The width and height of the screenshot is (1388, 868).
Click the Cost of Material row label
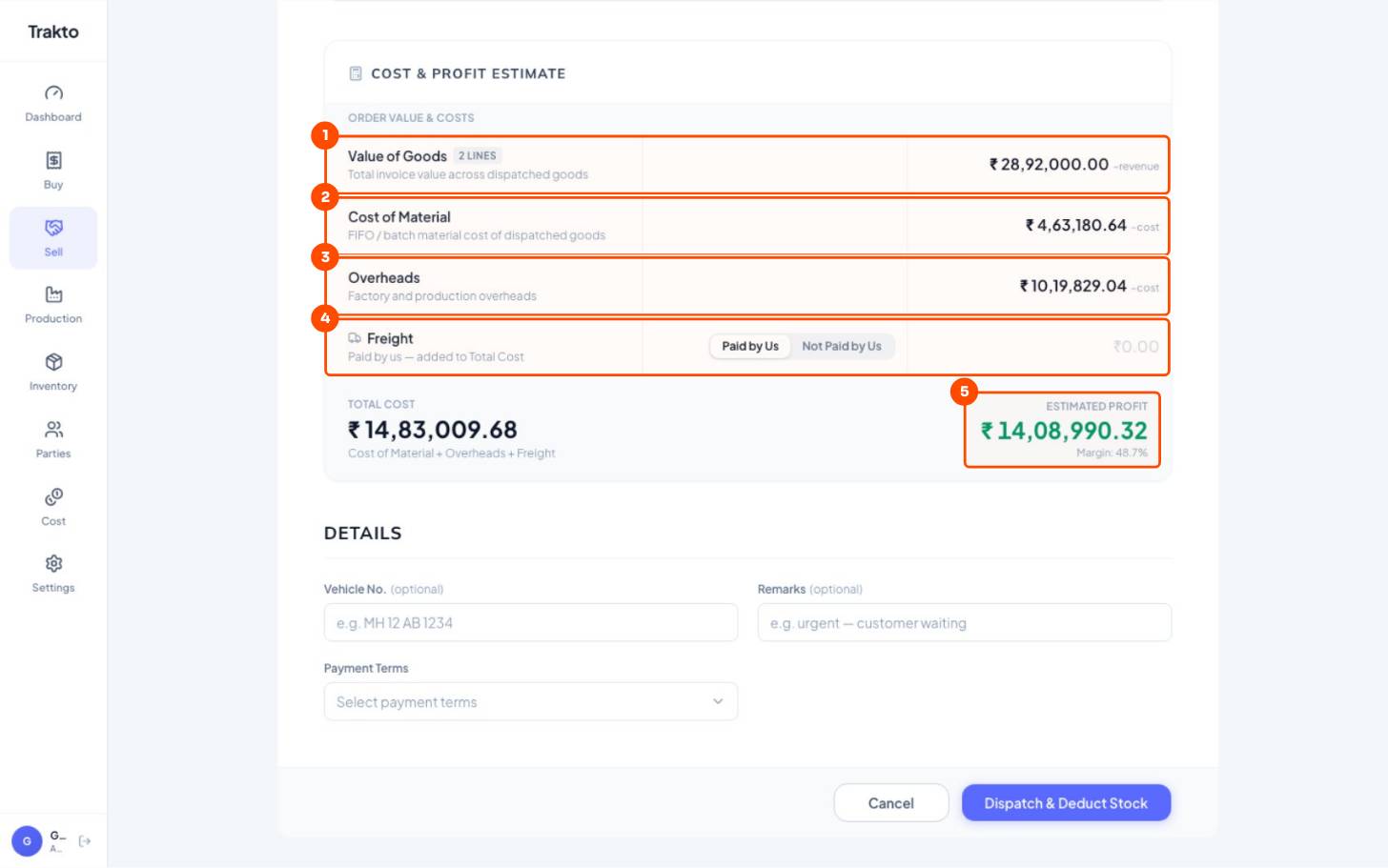coord(399,217)
